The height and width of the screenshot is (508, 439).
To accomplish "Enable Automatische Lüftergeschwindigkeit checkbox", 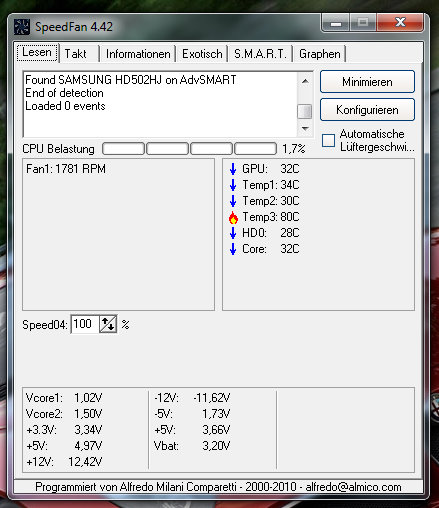I will click(x=328, y=140).
